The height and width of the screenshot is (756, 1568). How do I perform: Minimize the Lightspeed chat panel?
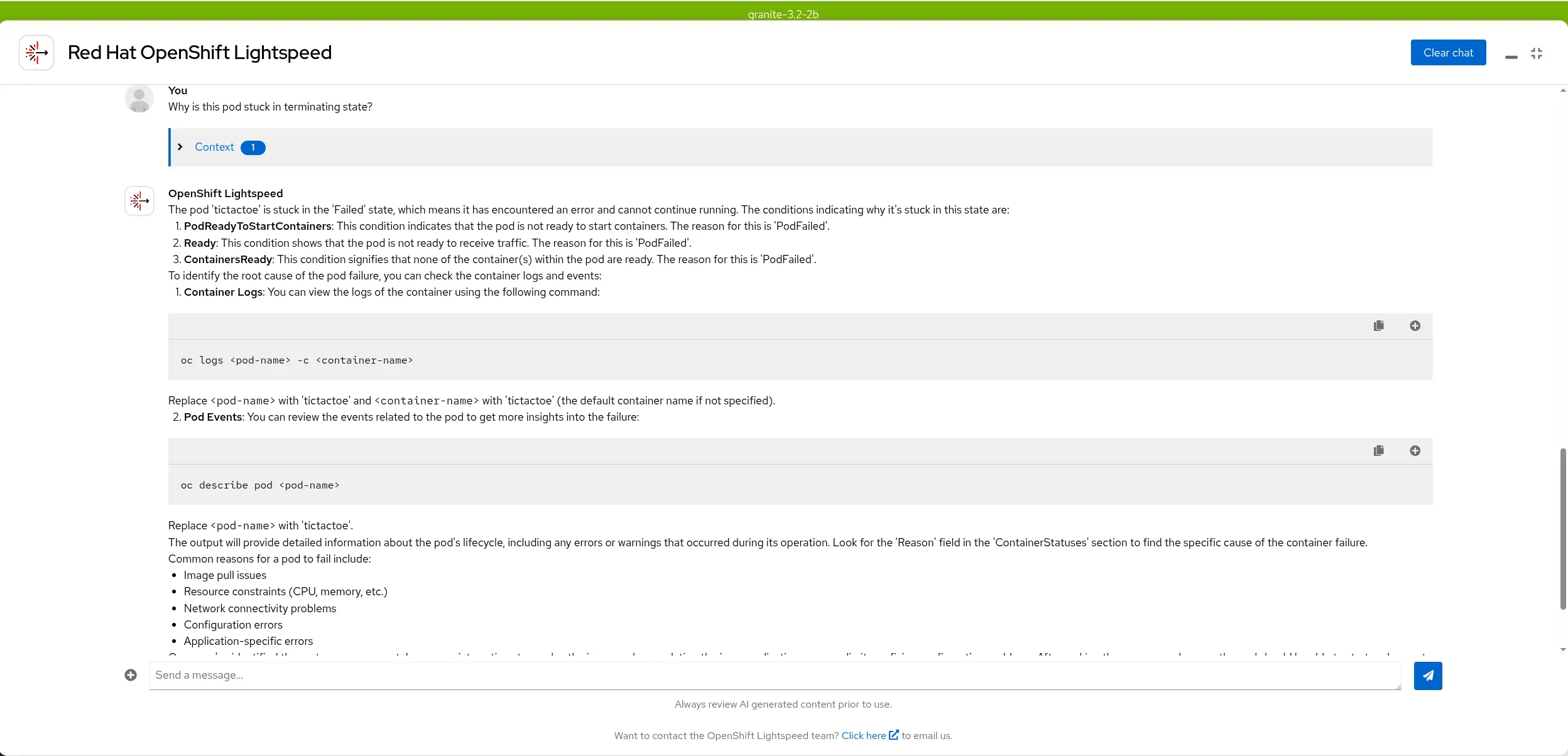point(1511,57)
